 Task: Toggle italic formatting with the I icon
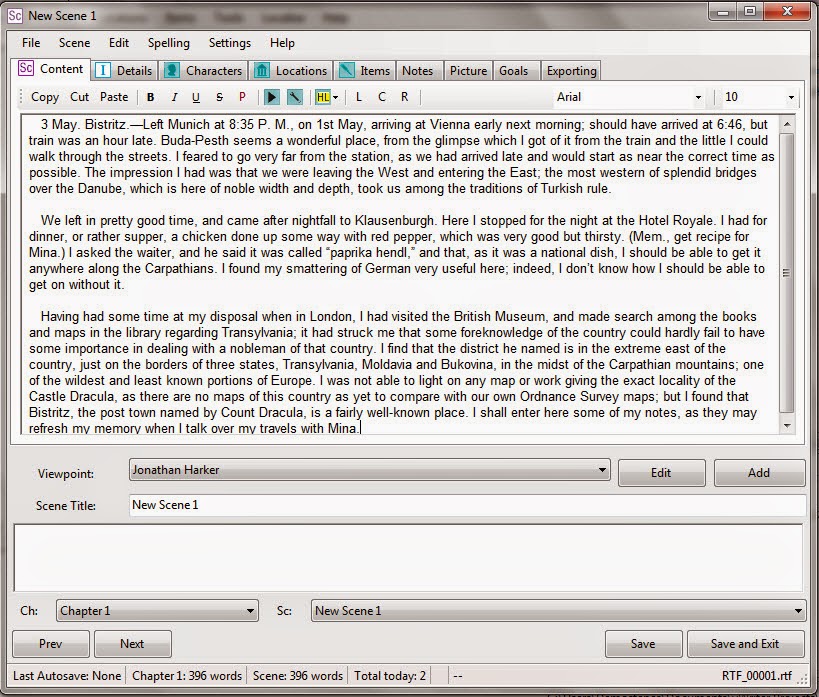point(174,96)
